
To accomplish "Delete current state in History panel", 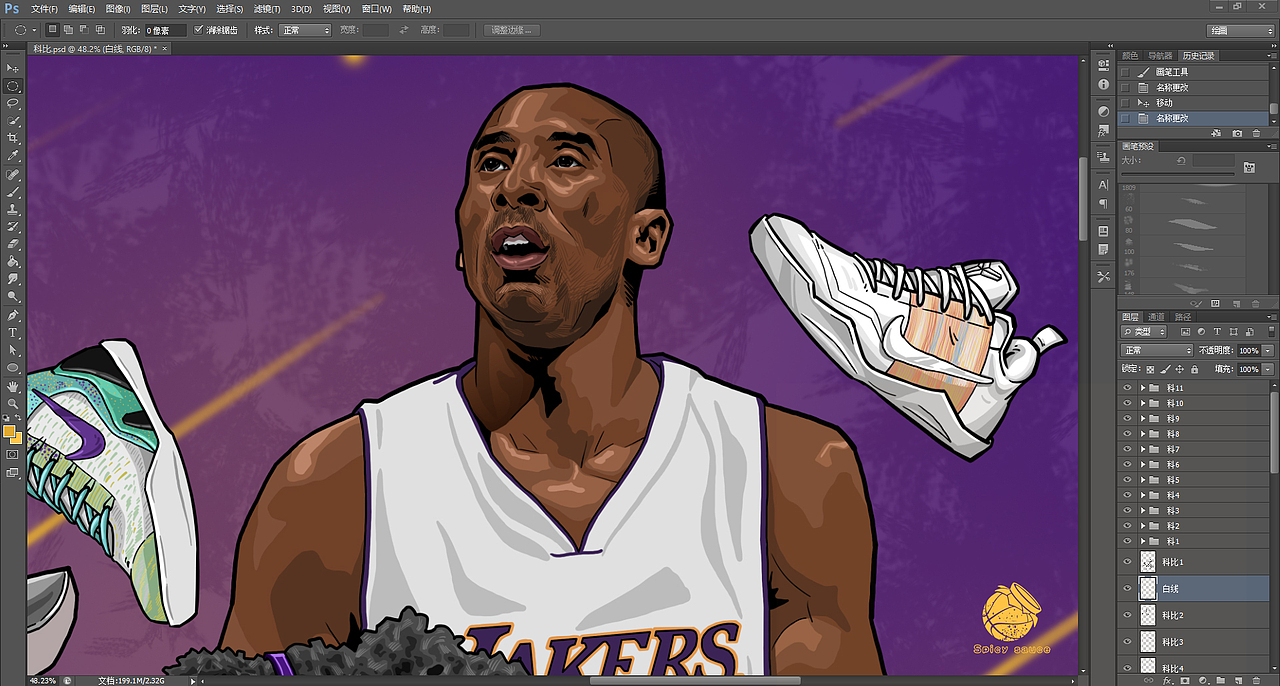I will point(1256,133).
